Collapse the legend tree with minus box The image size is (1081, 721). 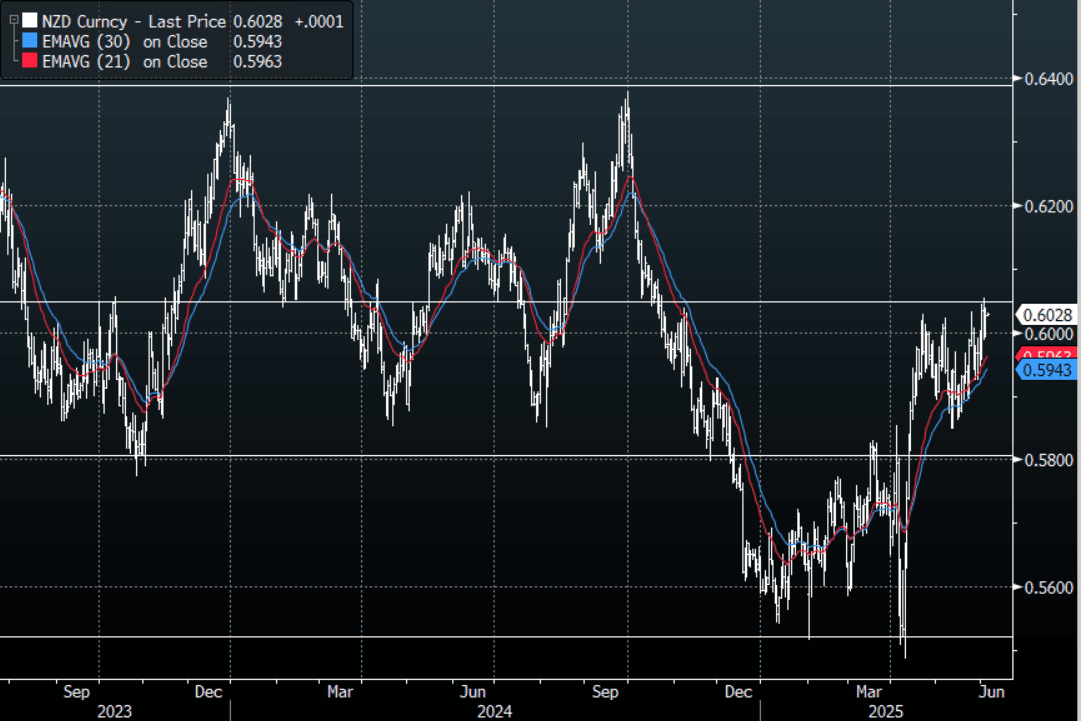11,20
